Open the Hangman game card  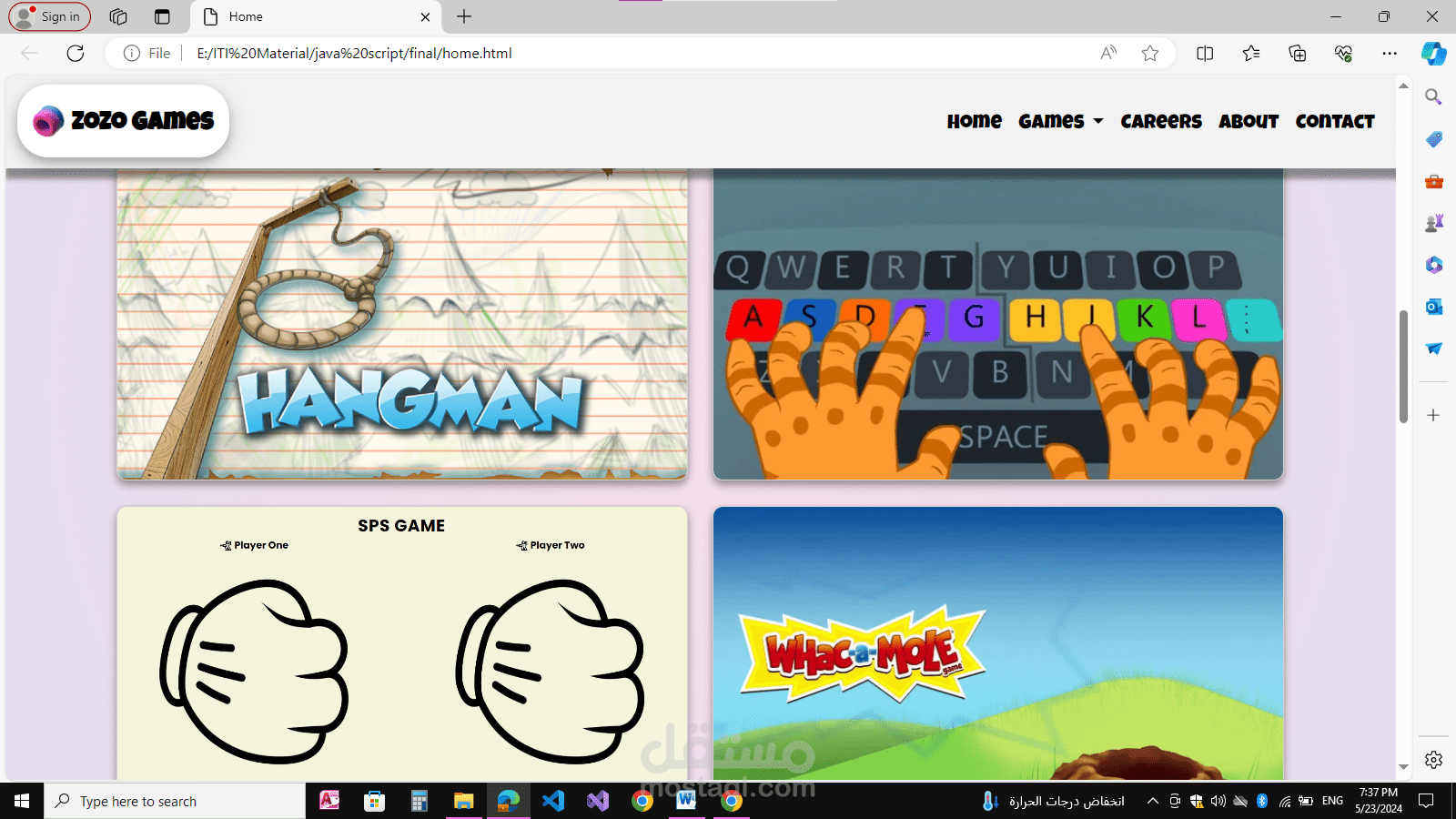pos(402,323)
